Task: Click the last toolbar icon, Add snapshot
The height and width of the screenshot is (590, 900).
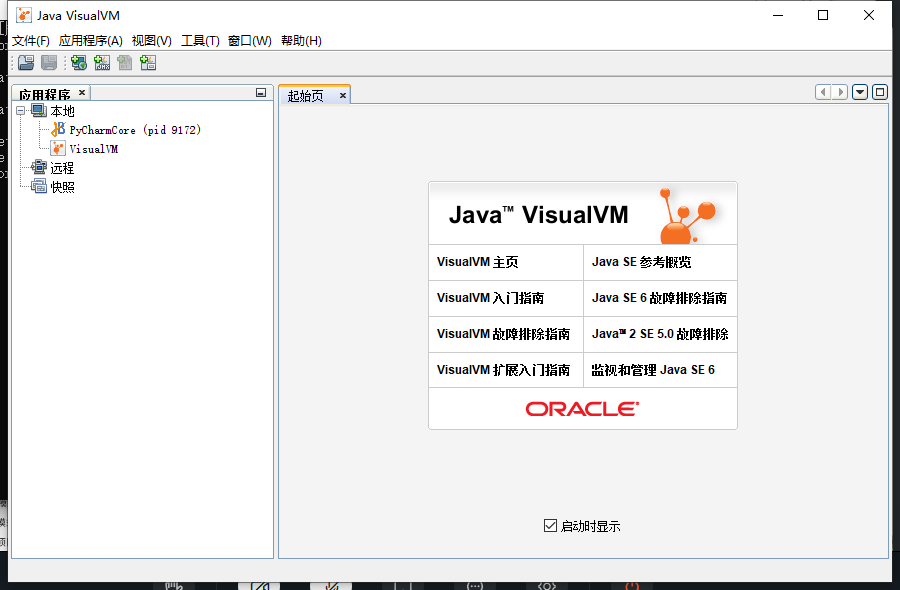Action: coord(148,63)
